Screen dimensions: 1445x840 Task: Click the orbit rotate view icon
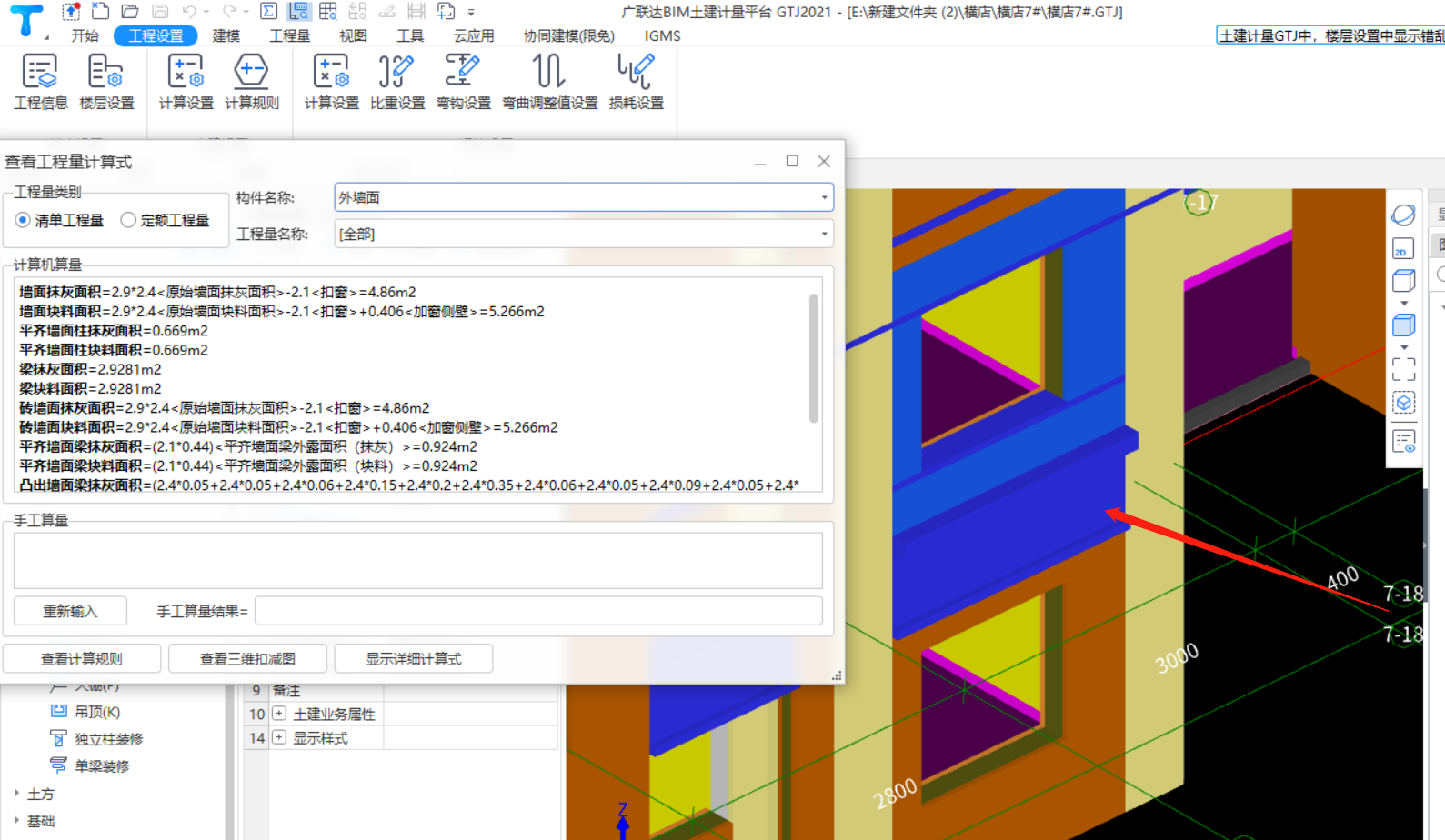(x=1403, y=215)
